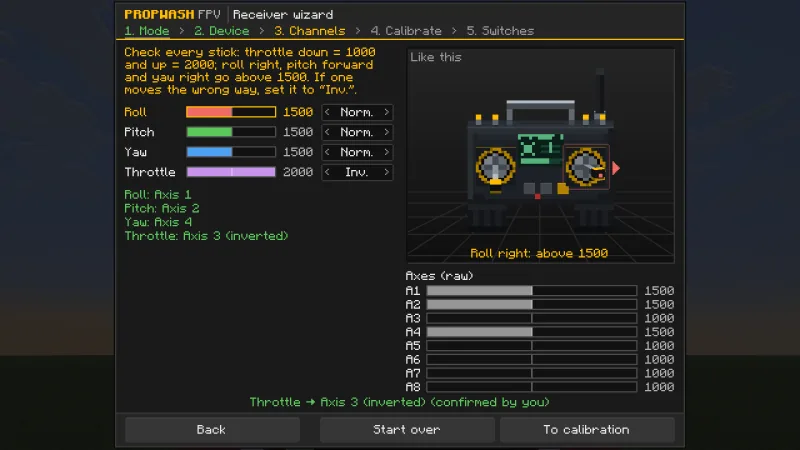This screenshot has height=450, width=800.
Task: Click the To calibration button
Action: pyautogui.click(x=587, y=430)
